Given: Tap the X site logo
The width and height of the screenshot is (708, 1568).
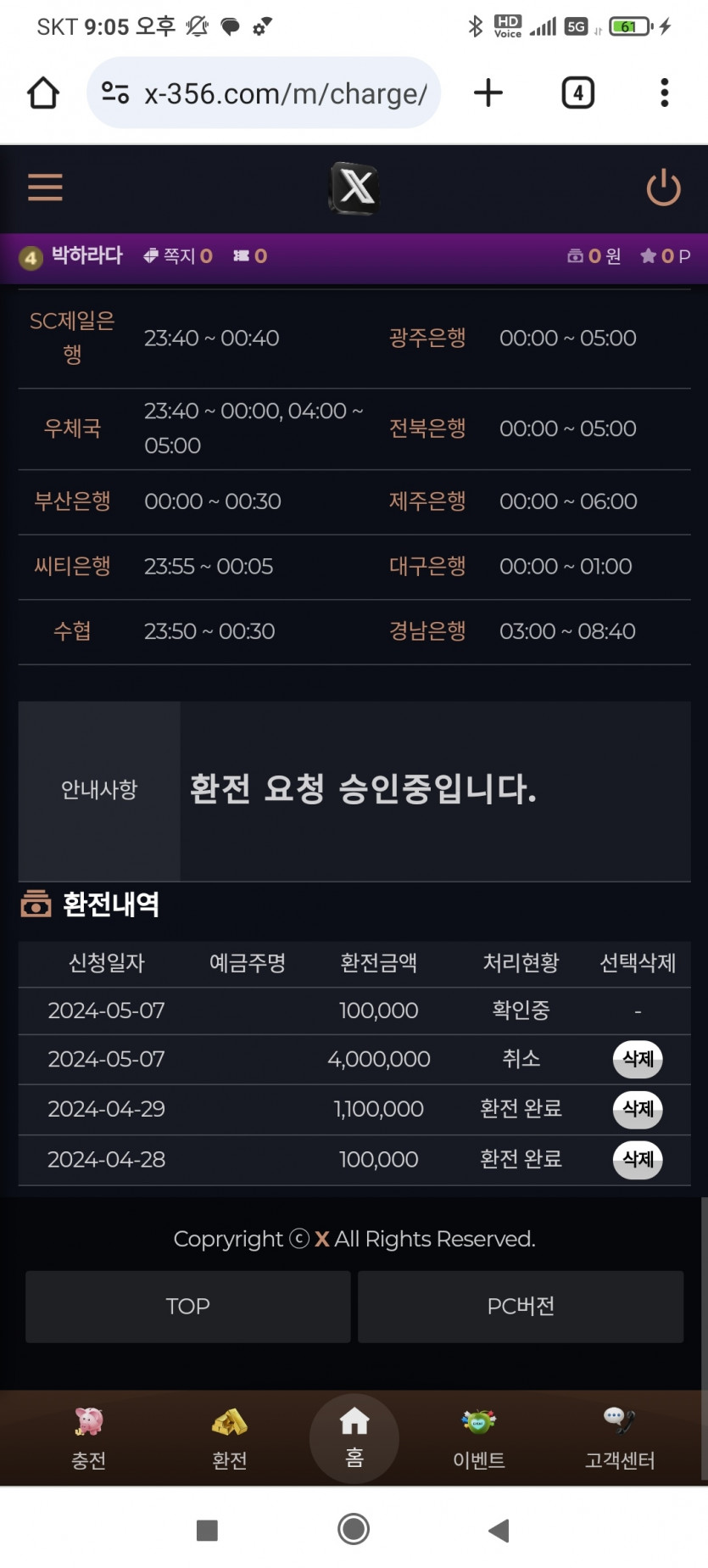Looking at the screenshot, I should [x=354, y=188].
